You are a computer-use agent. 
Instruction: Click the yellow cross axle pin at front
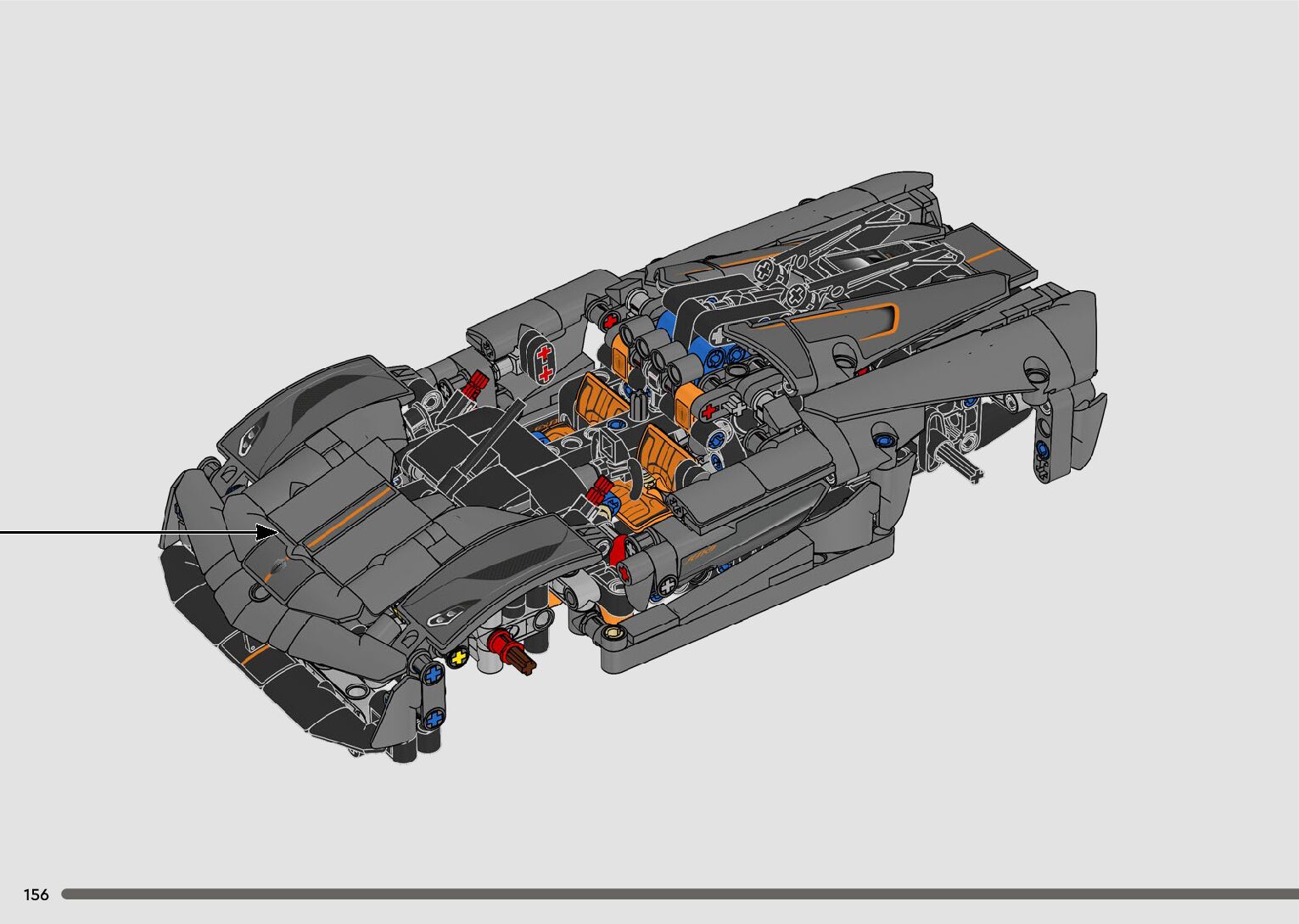tap(459, 657)
